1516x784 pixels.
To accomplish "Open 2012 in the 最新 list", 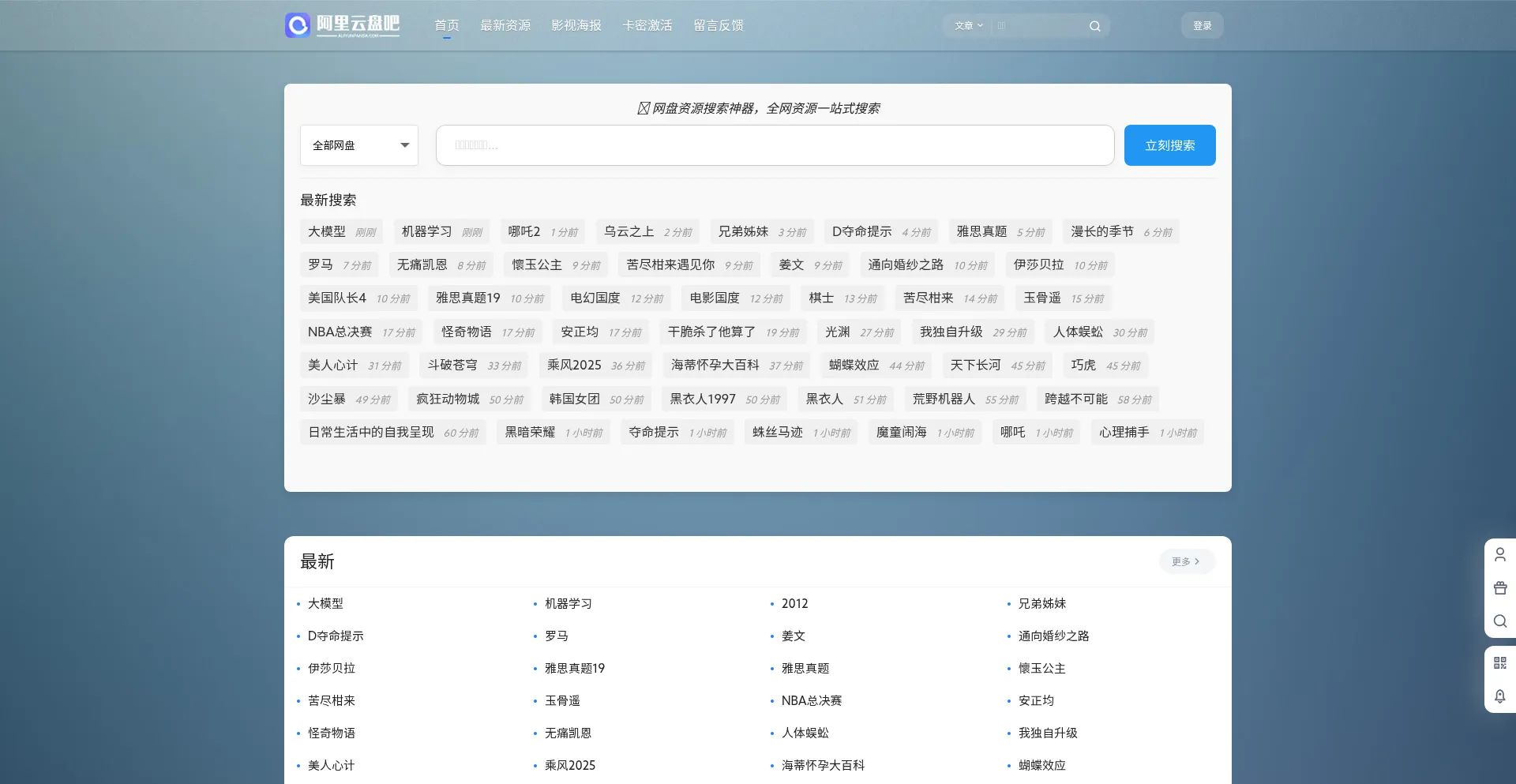I will pyautogui.click(x=794, y=603).
